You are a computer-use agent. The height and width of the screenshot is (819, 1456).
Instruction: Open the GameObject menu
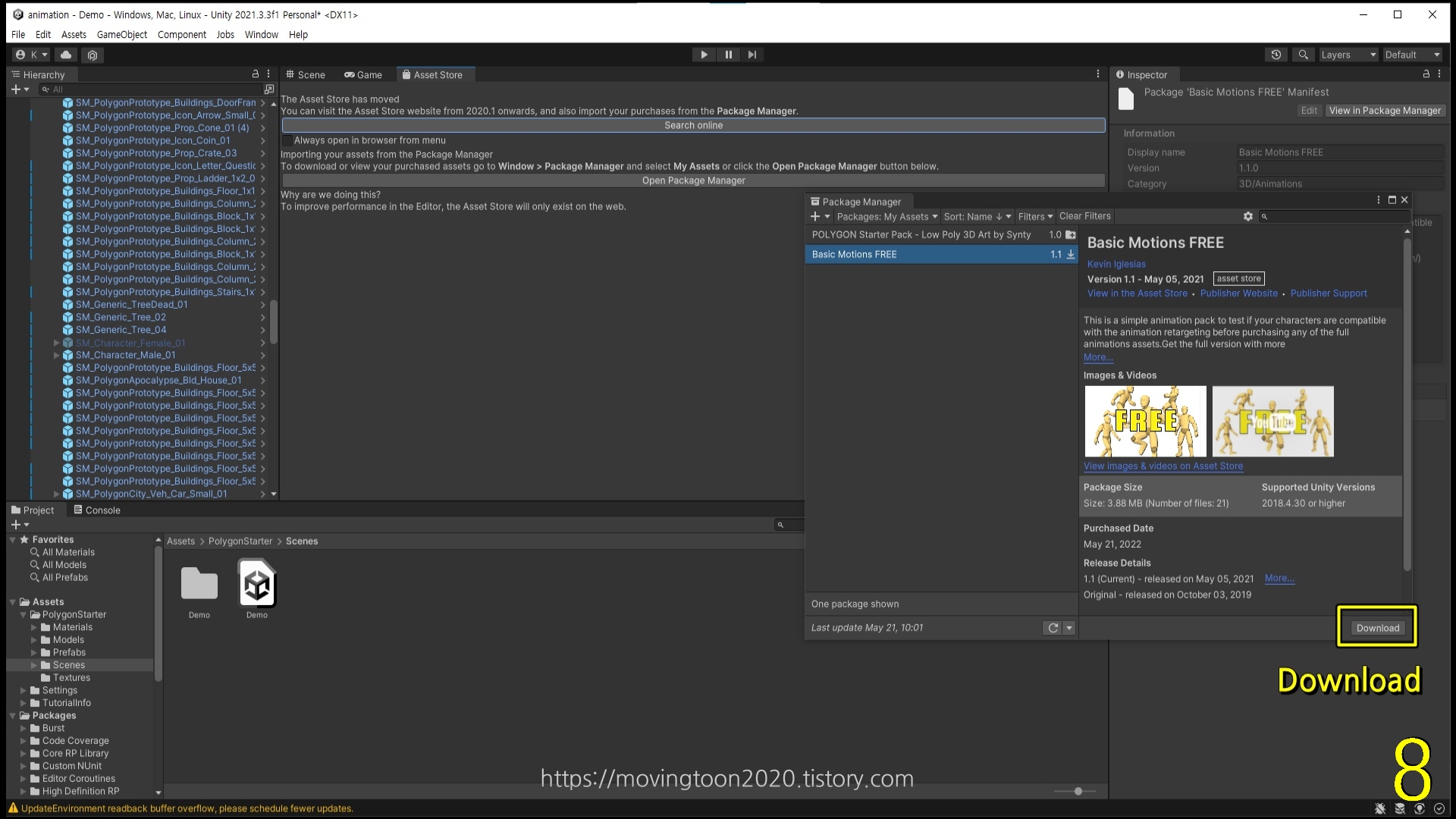[122, 34]
